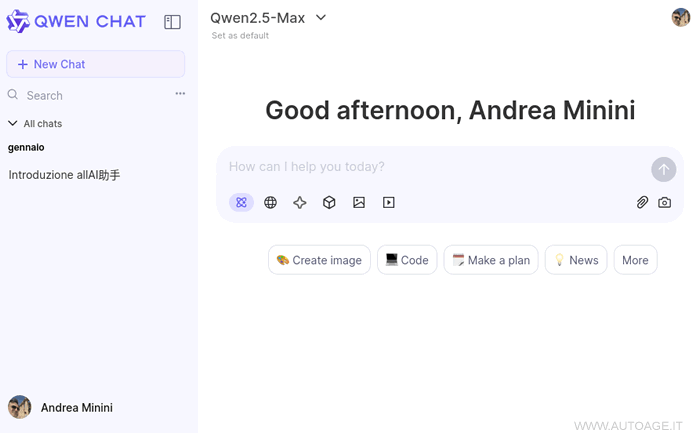Select the cube Artifacts icon
This screenshot has width=700, height=433.
(329, 203)
